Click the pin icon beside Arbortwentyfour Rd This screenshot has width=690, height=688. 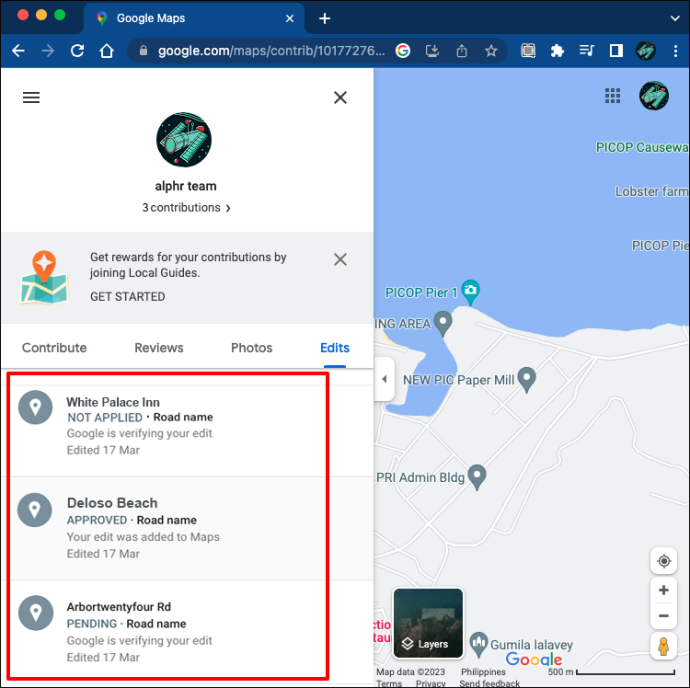[36, 613]
